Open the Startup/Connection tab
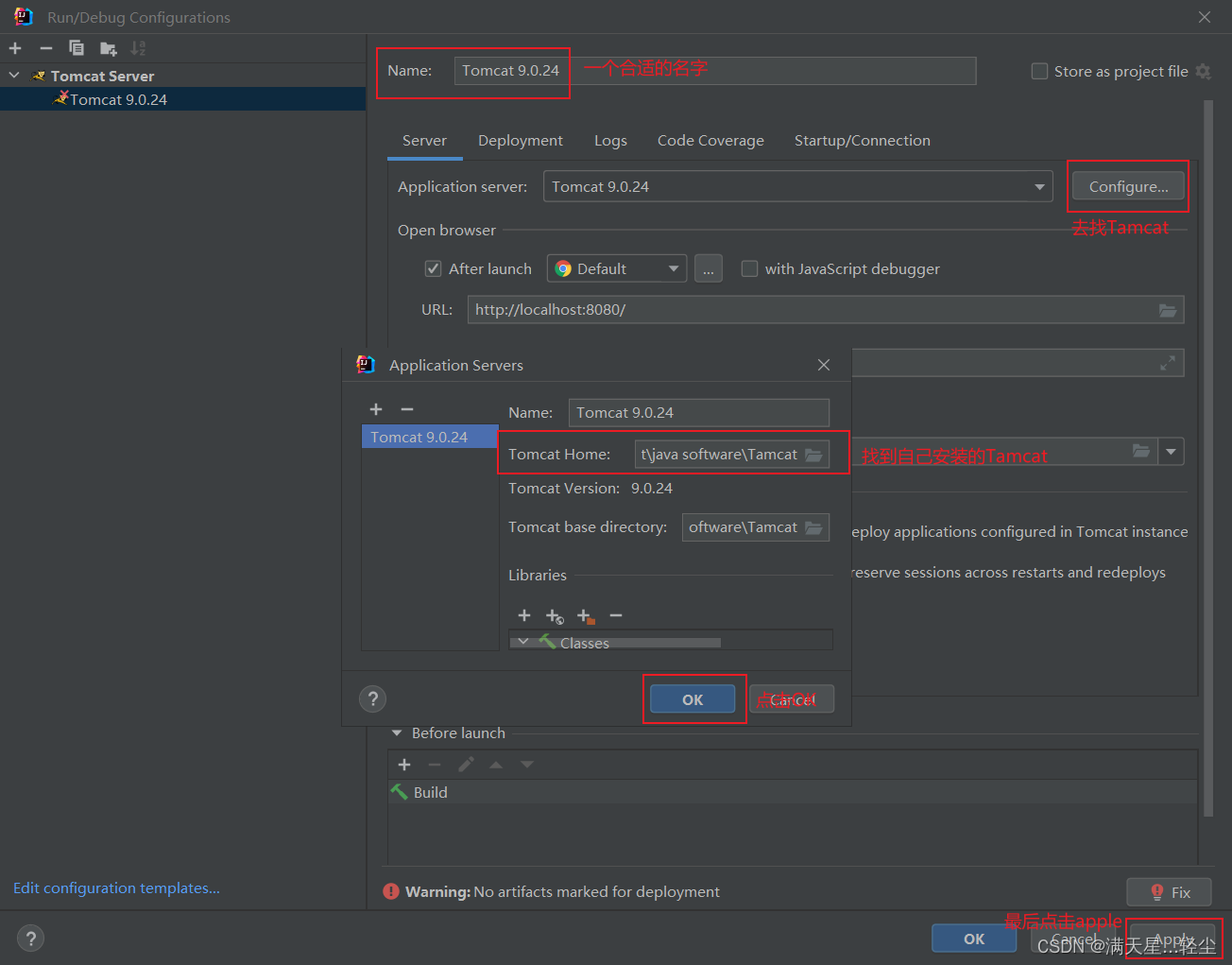Image resolution: width=1232 pixels, height=965 pixels. point(863,141)
